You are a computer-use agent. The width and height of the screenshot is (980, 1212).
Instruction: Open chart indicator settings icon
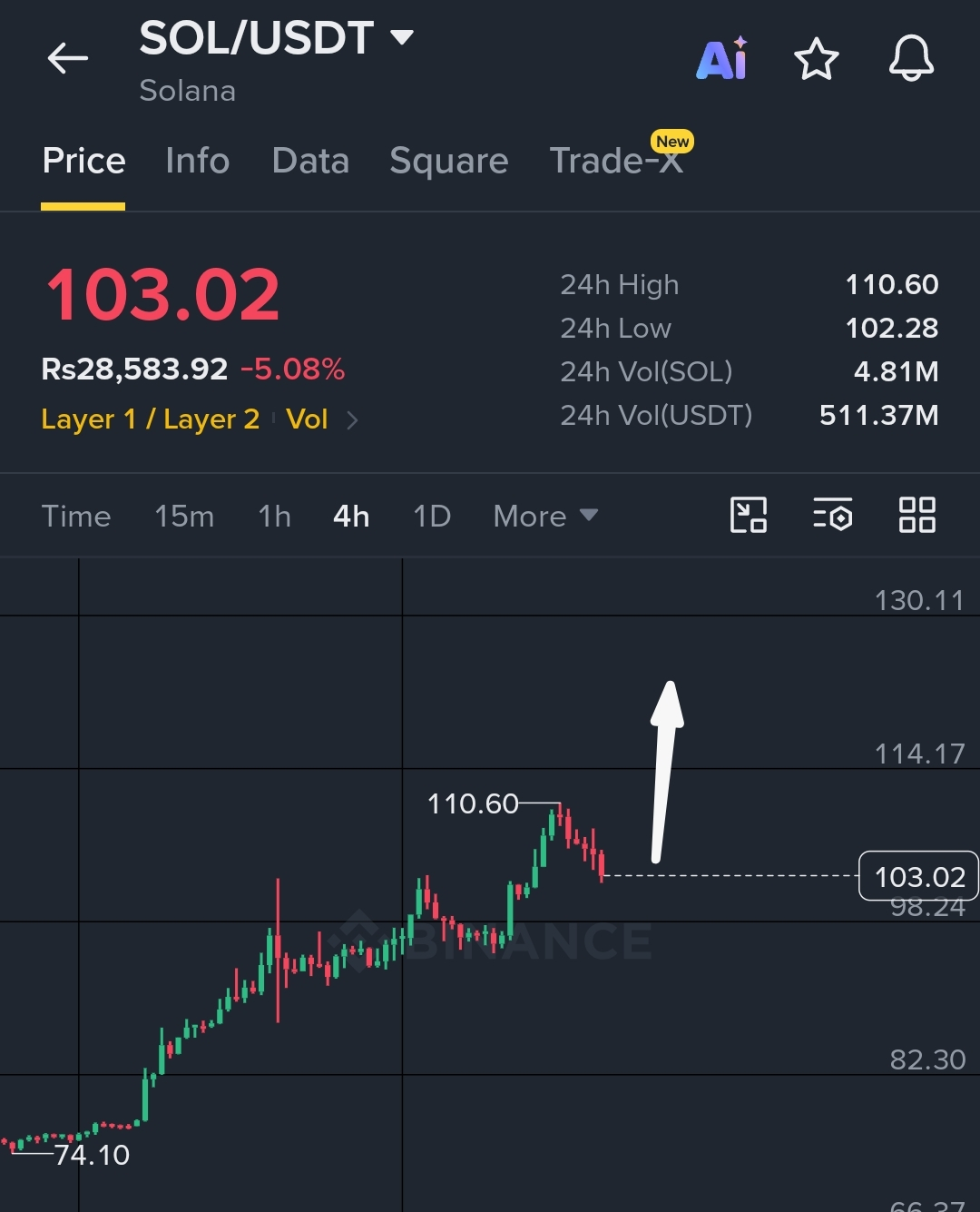click(x=832, y=515)
